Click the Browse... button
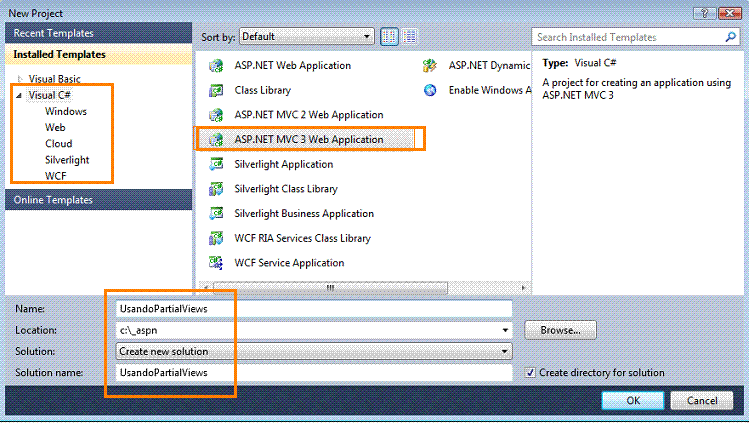 [560, 330]
